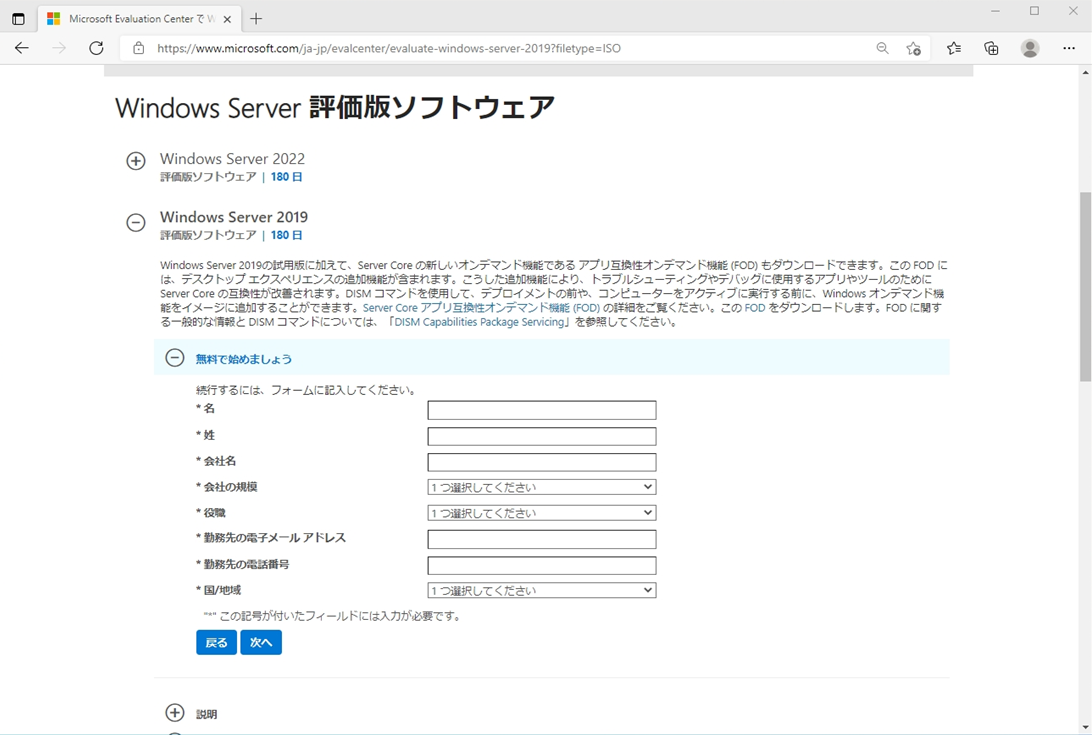
Task: Click the address bar URL
Action: tap(389, 48)
